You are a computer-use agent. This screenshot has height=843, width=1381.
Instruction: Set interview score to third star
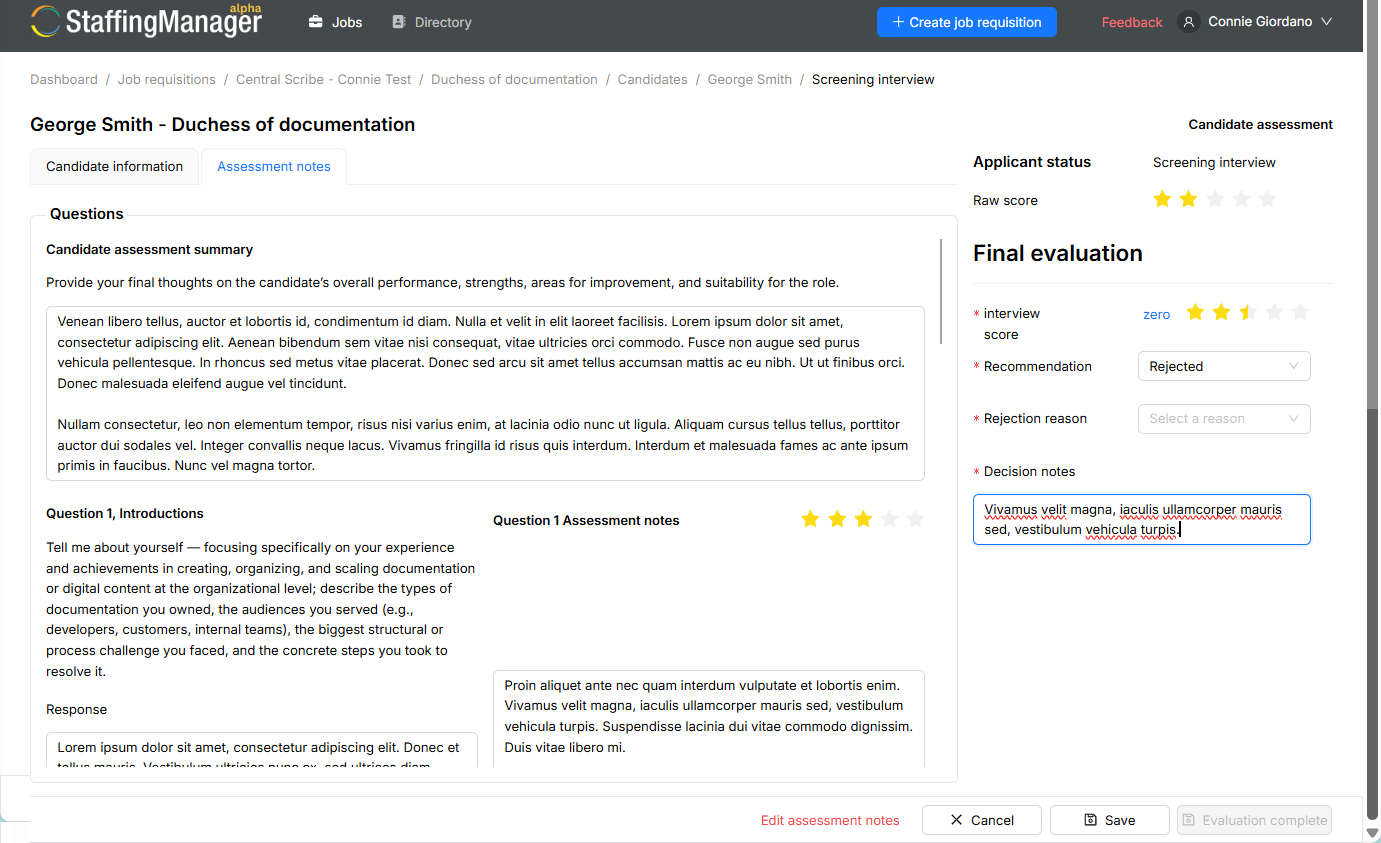pos(1247,313)
